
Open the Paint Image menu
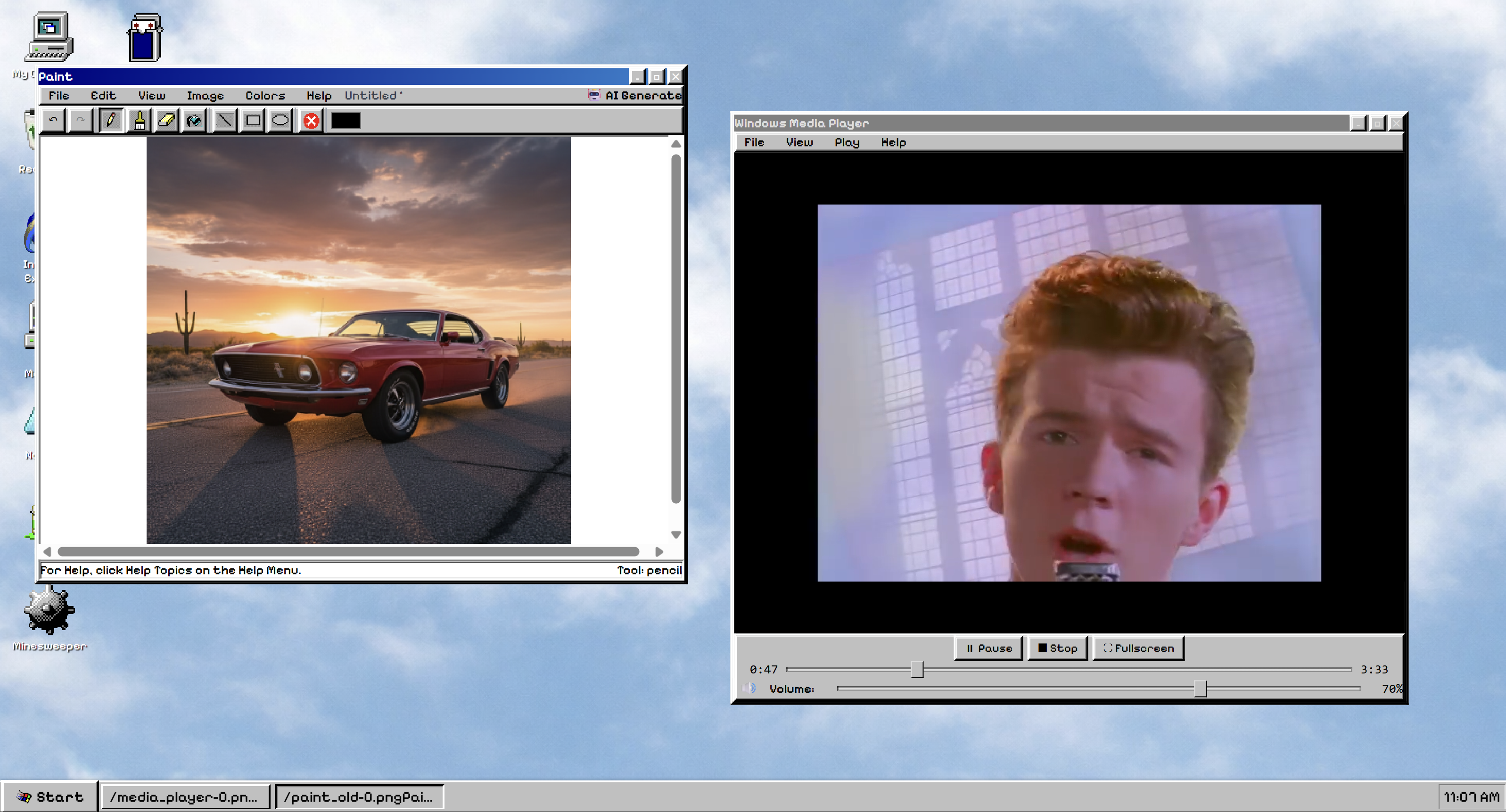point(205,95)
